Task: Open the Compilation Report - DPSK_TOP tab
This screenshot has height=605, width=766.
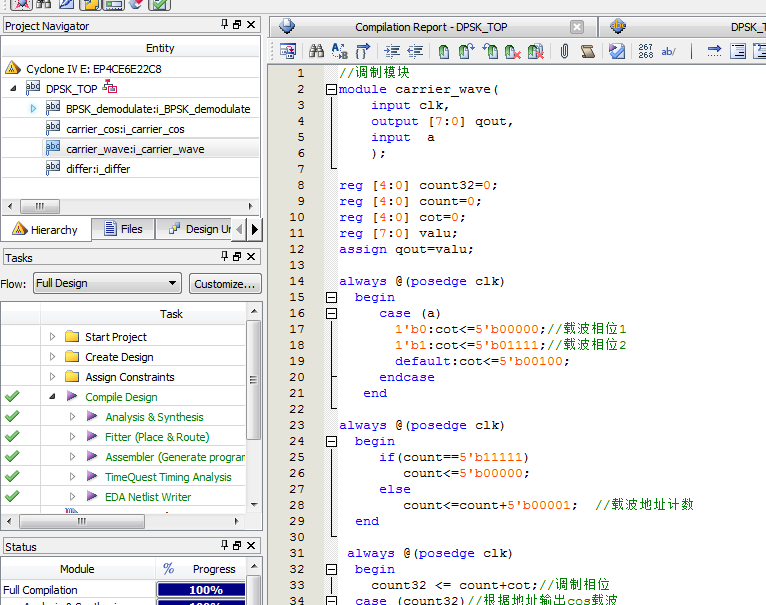Action: click(x=430, y=27)
